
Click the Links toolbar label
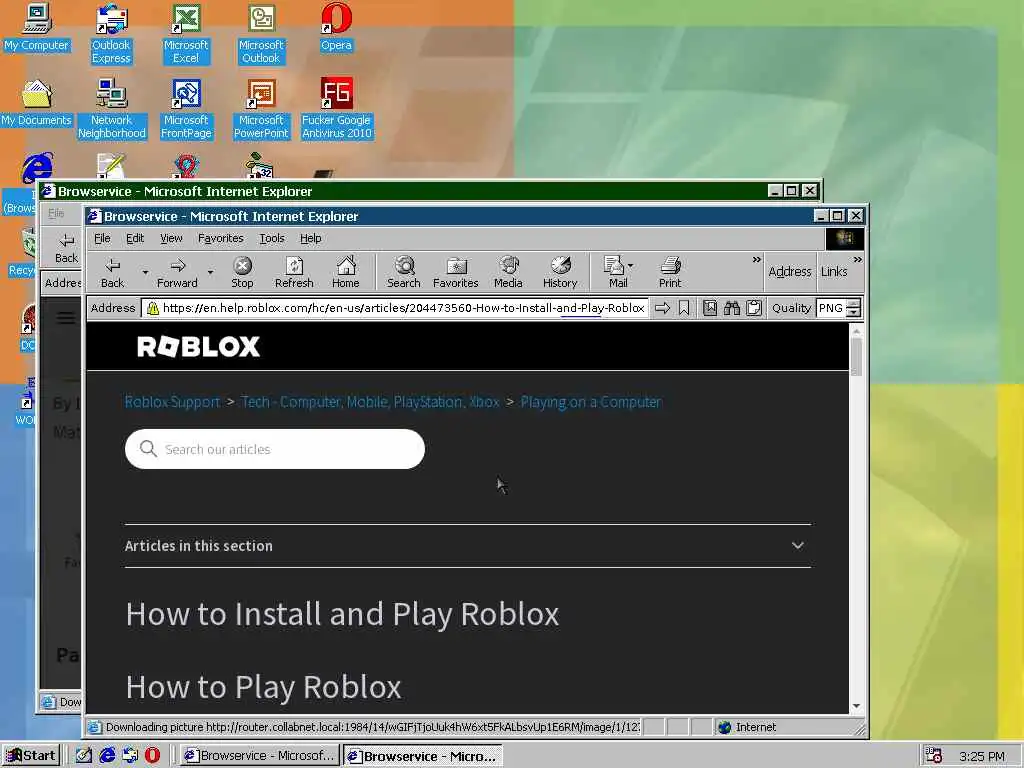tap(834, 272)
